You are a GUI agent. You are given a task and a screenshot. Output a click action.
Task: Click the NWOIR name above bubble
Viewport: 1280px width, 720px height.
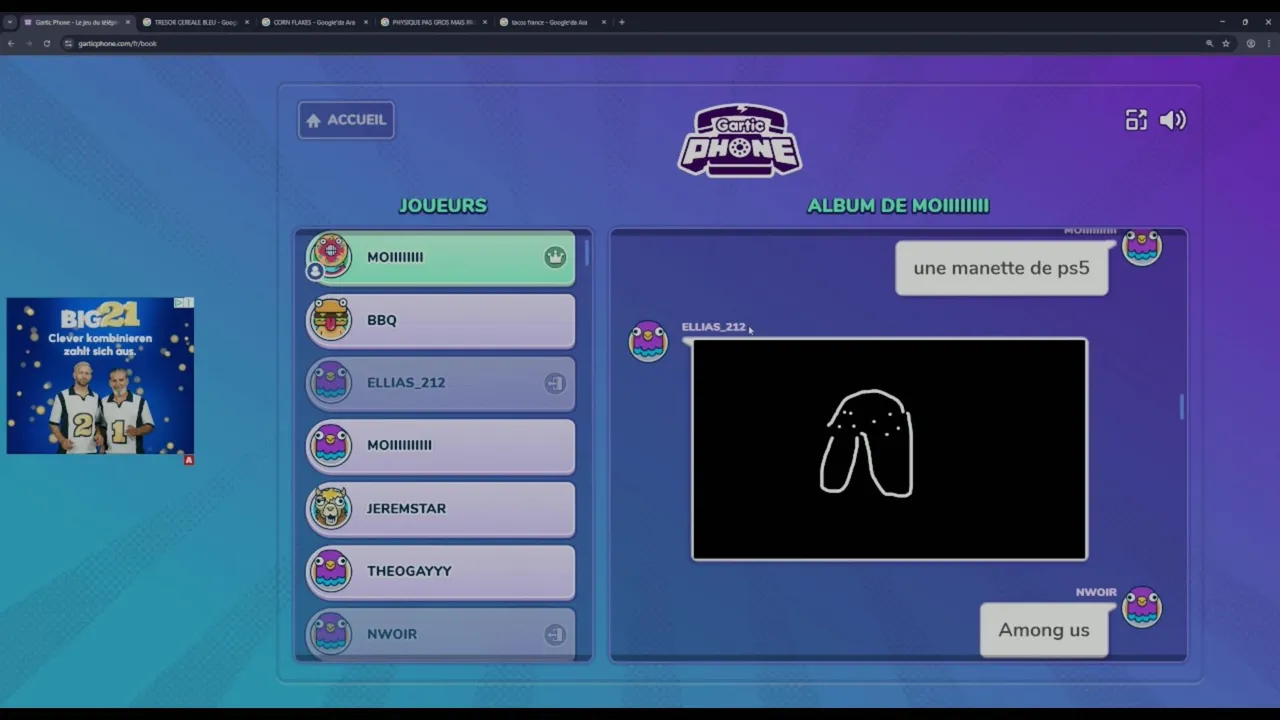point(1096,592)
